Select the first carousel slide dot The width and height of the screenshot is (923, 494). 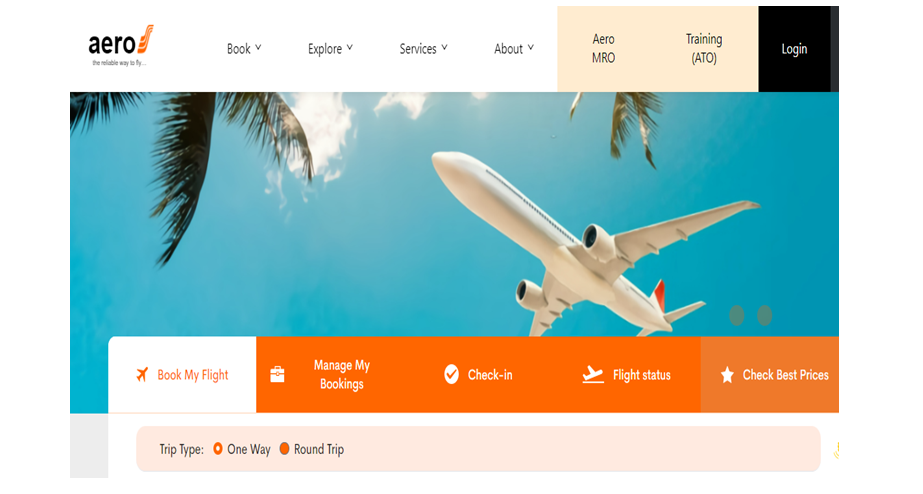pos(736,316)
